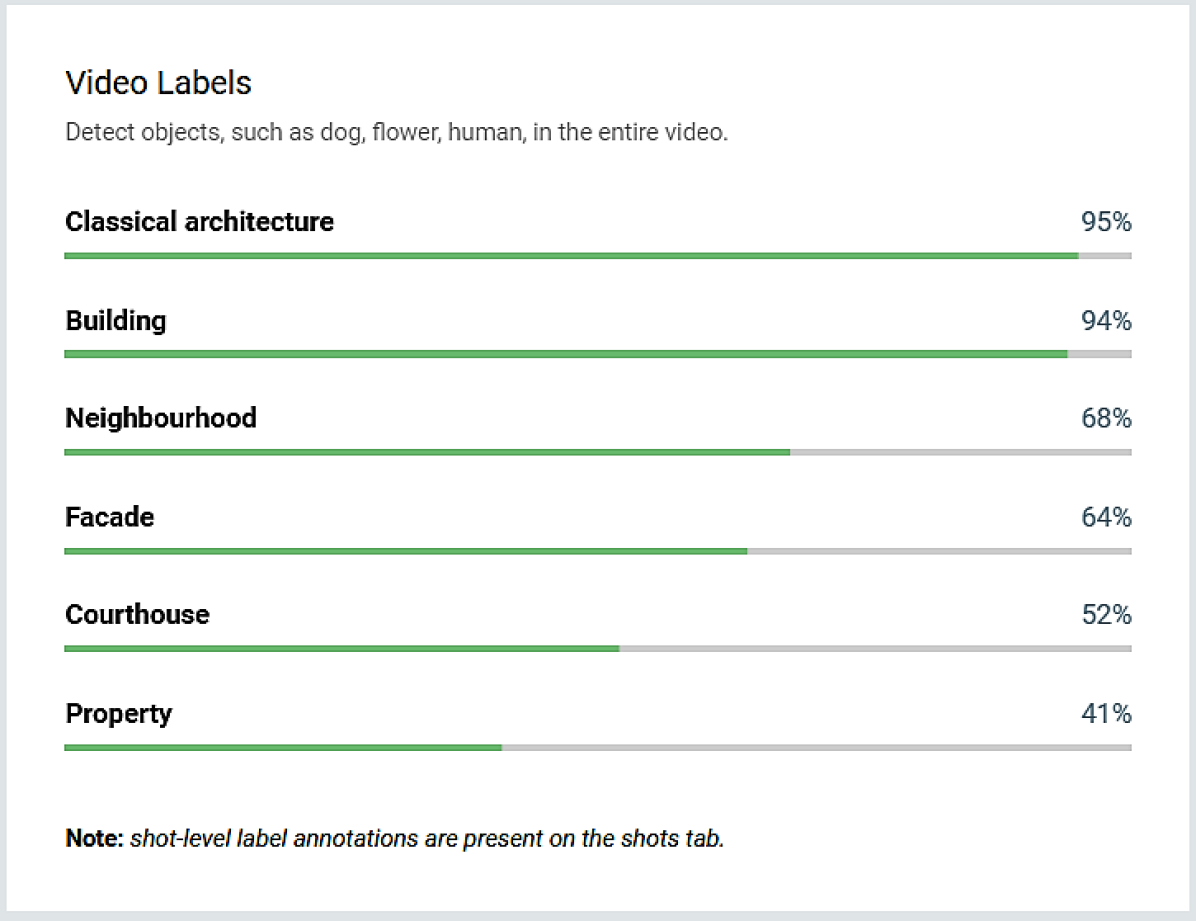This screenshot has height=921, width=1196.
Task: Click the 64% Facade score
Action: (x=1106, y=517)
